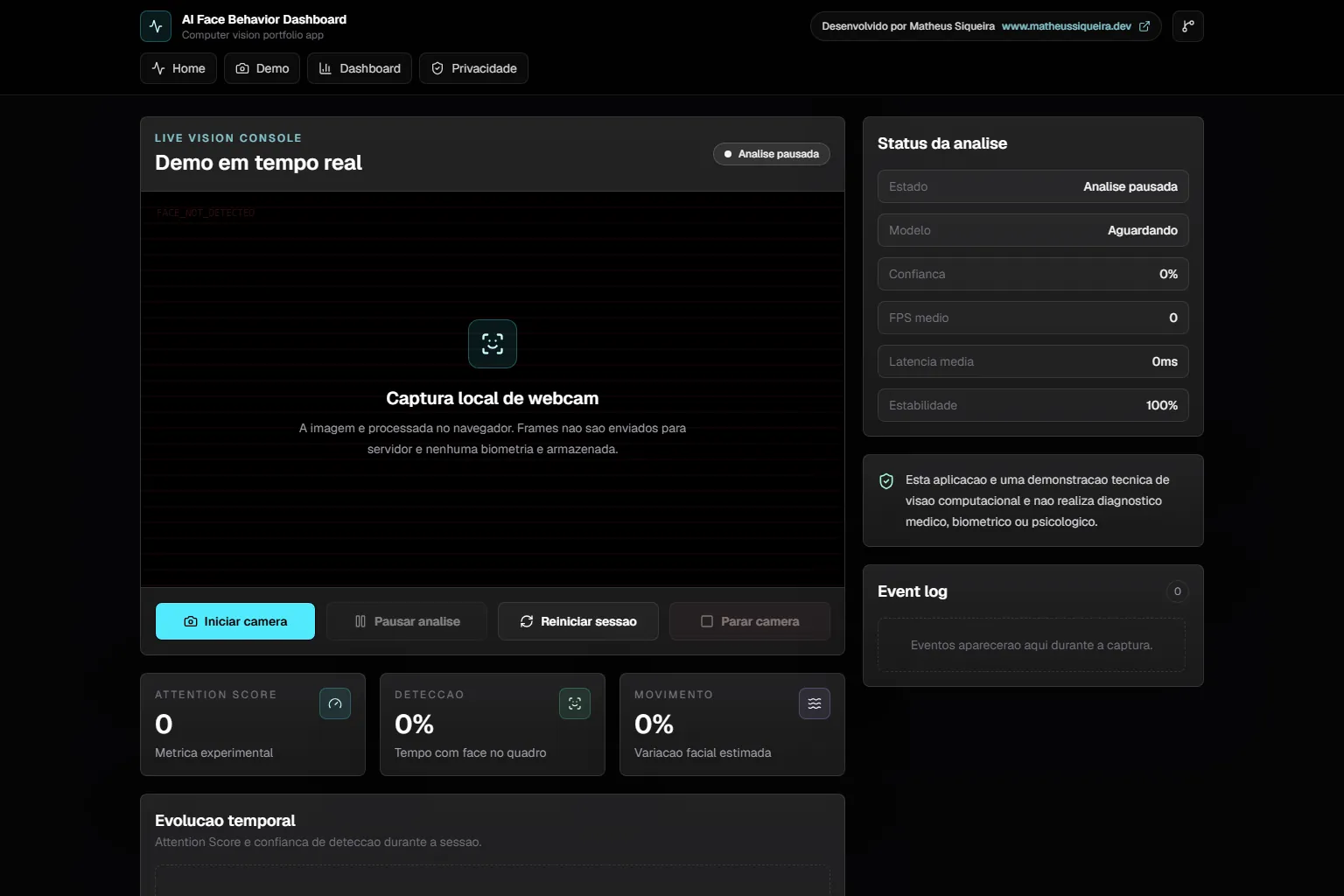
Task: Click the Parar camera button
Action: [x=750, y=621]
